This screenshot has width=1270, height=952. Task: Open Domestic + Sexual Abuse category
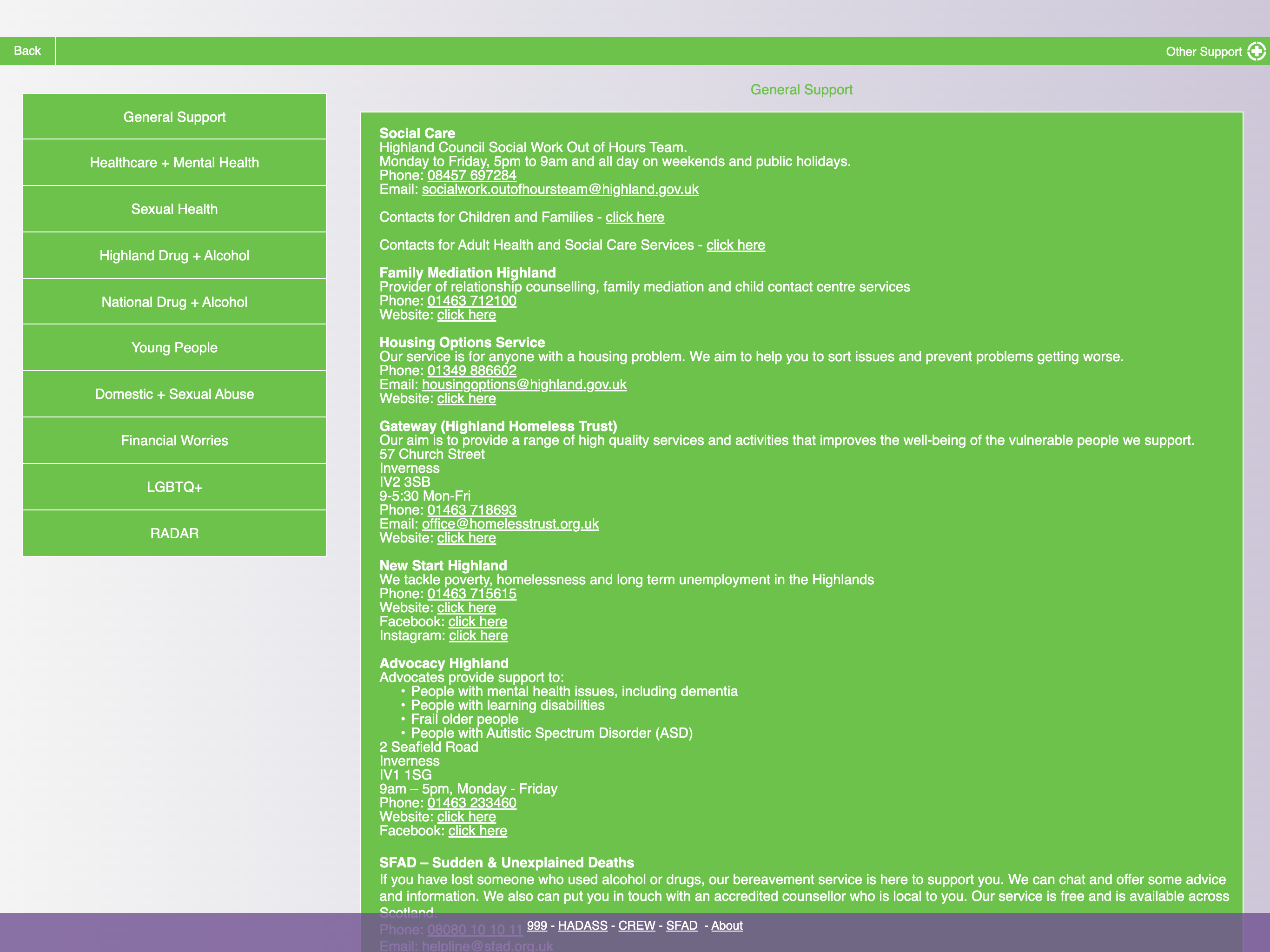point(174,394)
